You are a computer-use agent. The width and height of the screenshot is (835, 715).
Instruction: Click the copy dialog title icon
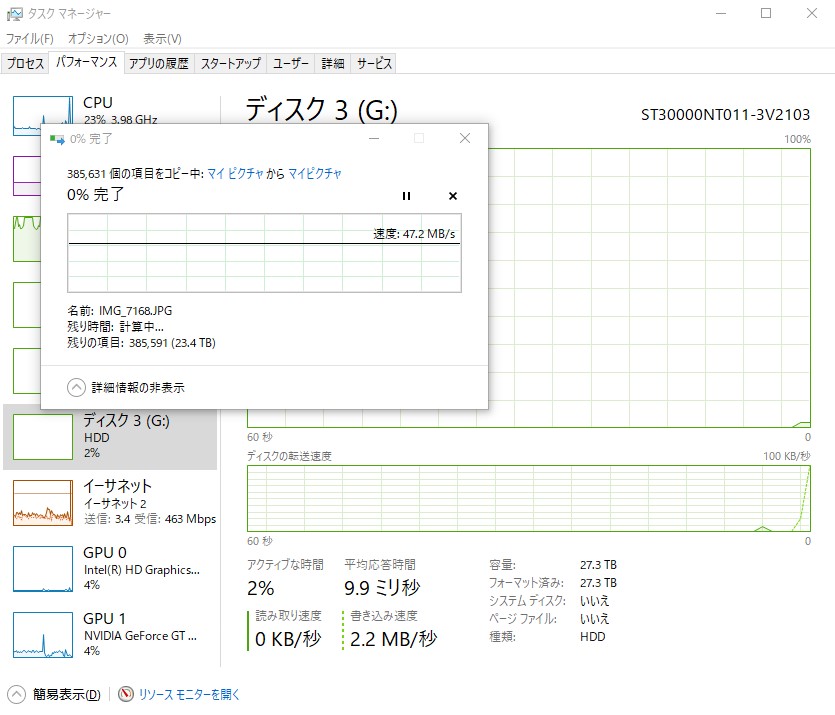point(57,139)
